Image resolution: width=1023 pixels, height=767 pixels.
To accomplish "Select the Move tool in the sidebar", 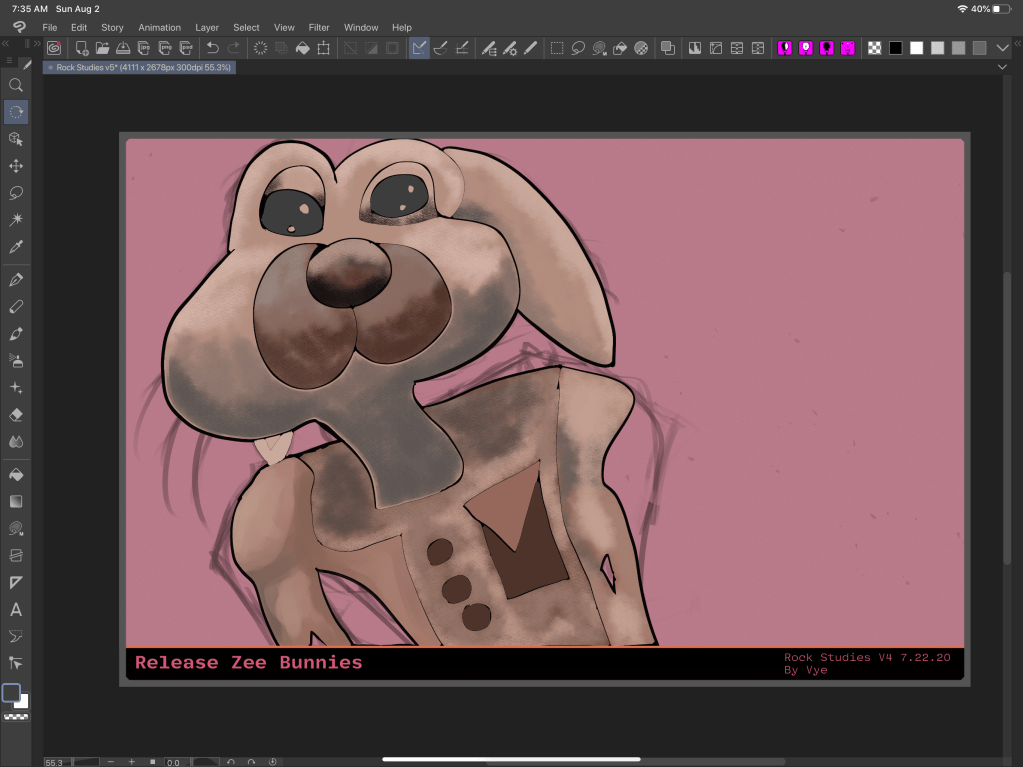I will (16, 166).
